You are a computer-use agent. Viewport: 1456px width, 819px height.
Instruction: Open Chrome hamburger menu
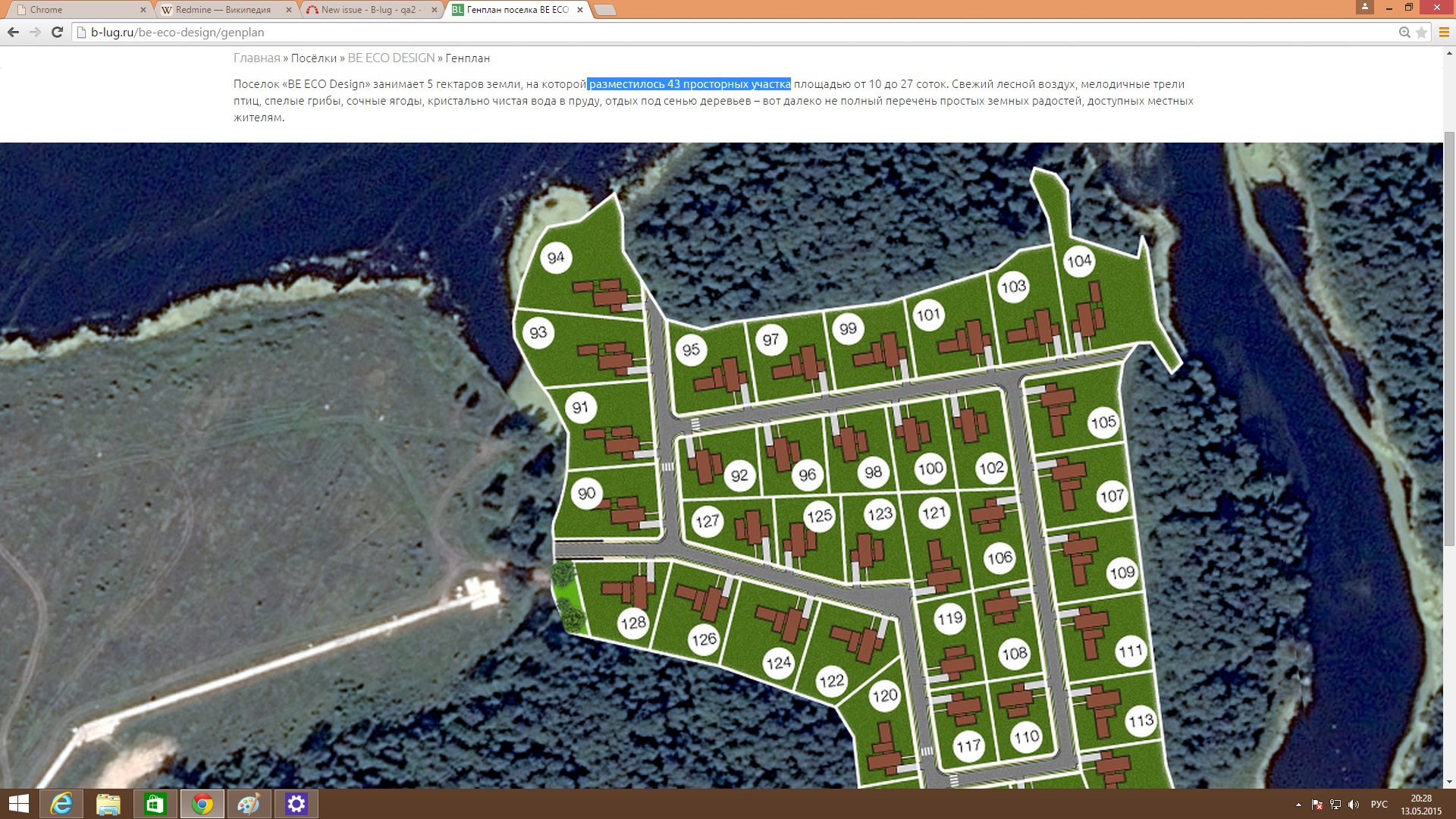[x=1444, y=32]
